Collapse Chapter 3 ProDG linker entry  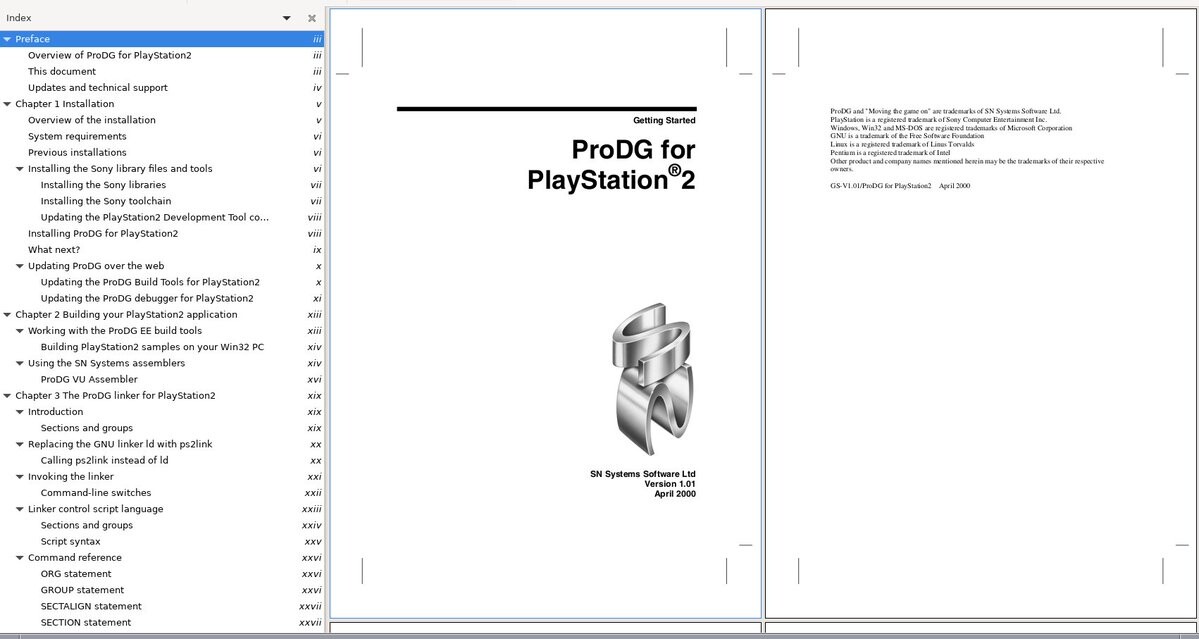coord(7,396)
